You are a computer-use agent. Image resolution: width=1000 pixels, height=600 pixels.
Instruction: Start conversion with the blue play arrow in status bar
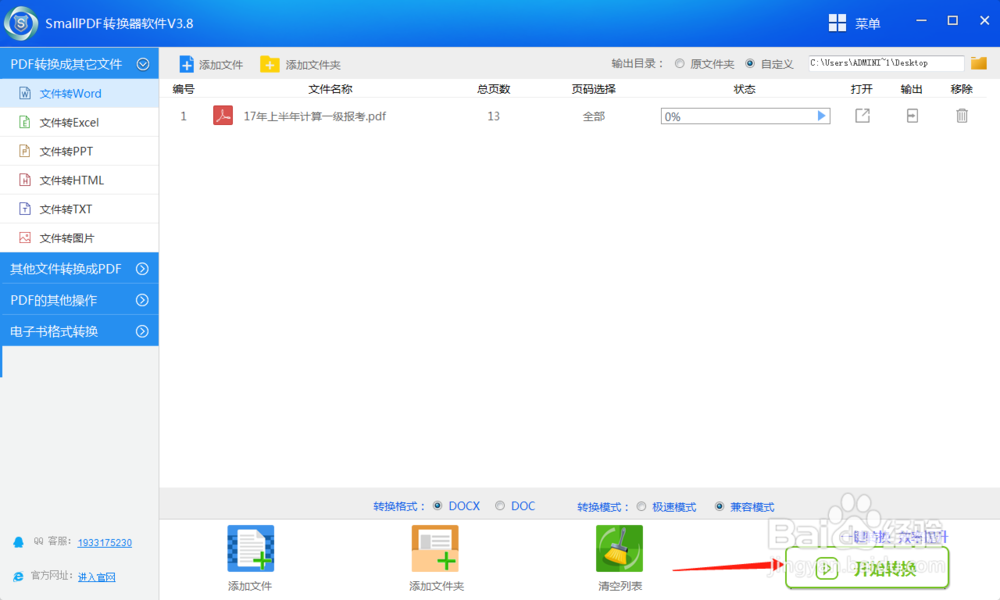pyautogui.click(x=821, y=116)
